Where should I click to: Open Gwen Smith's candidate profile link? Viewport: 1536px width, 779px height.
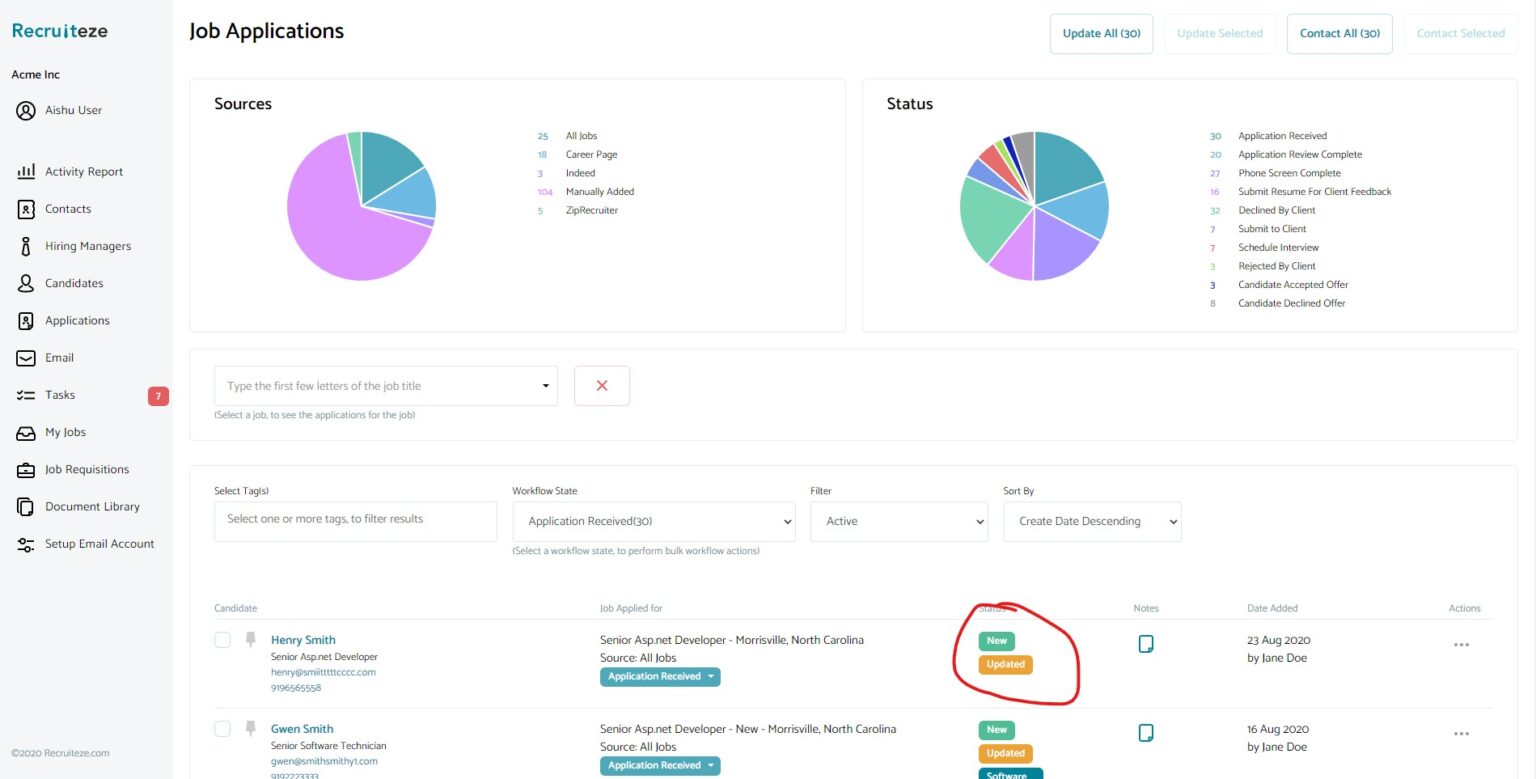302,728
